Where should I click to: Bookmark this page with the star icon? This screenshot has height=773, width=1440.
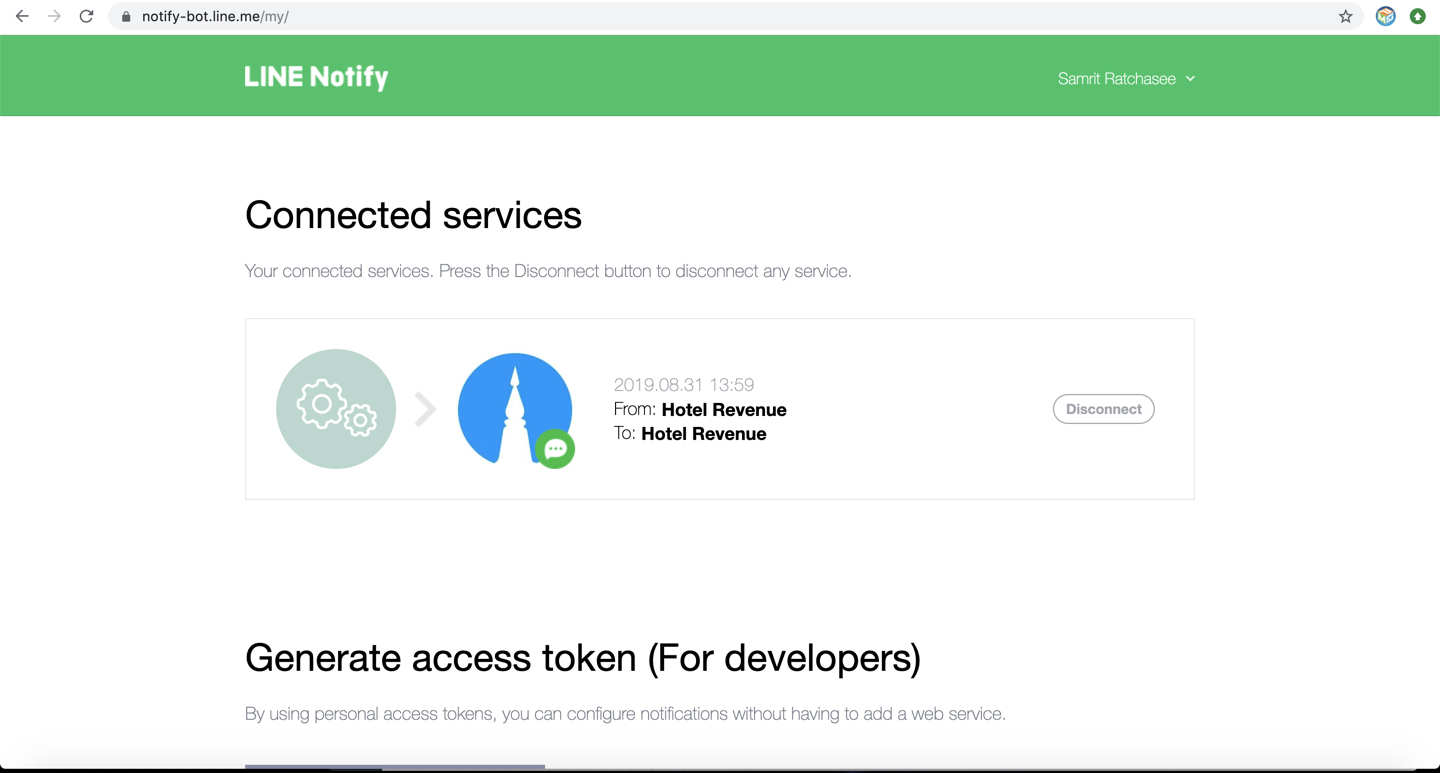1346,16
